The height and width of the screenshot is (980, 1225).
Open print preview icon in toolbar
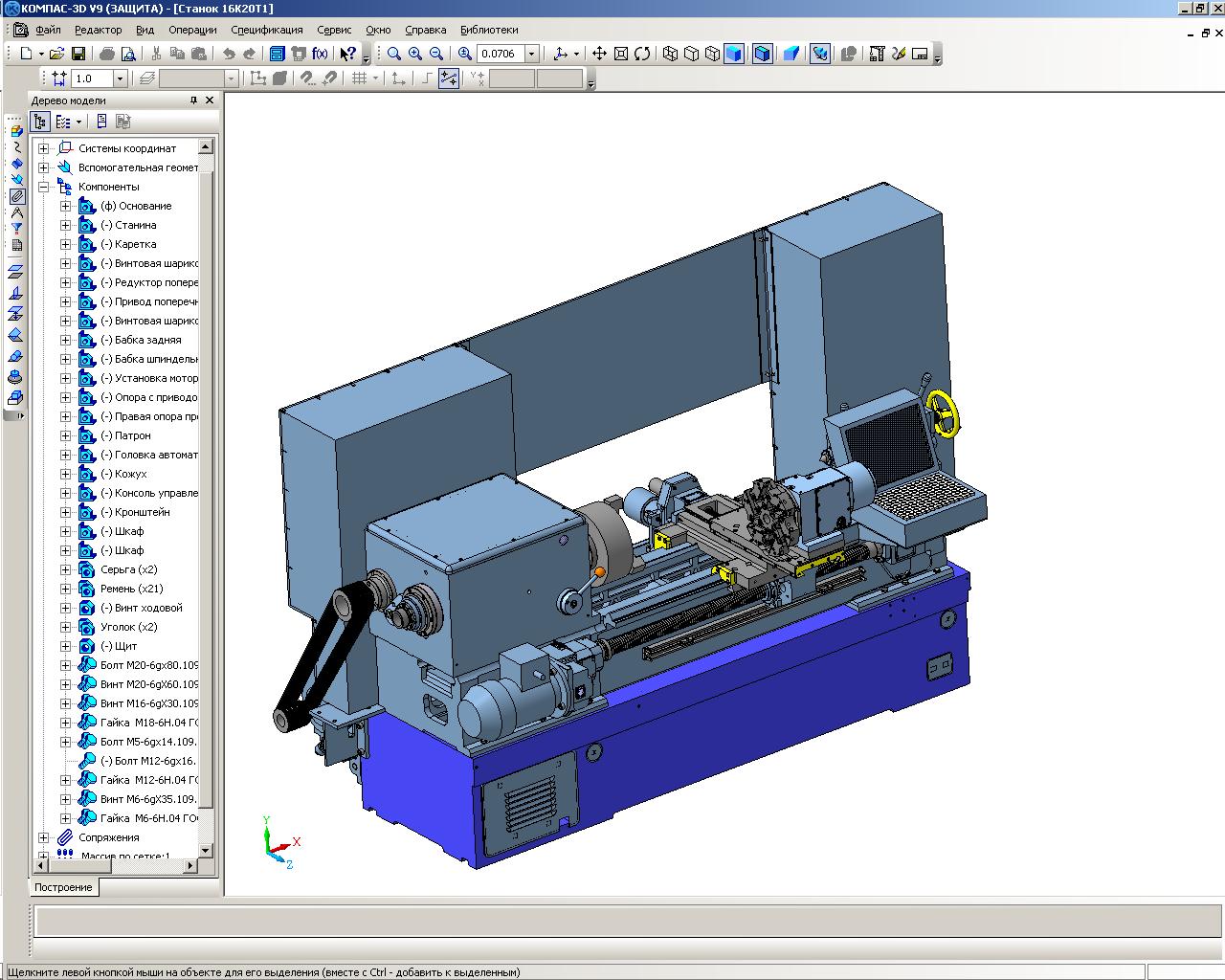click(130, 54)
